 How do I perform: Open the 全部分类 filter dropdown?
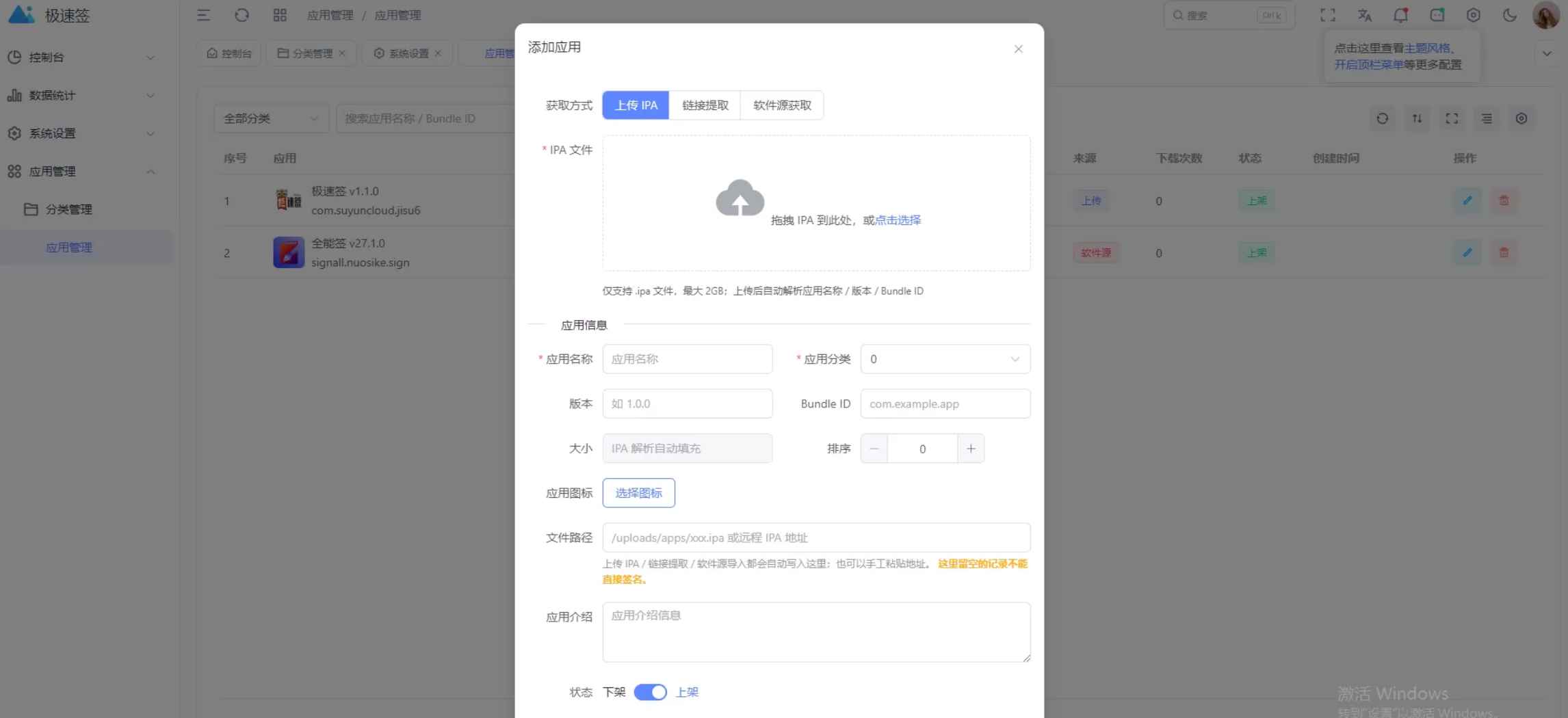pyautogui.click(x=271, y=118)
